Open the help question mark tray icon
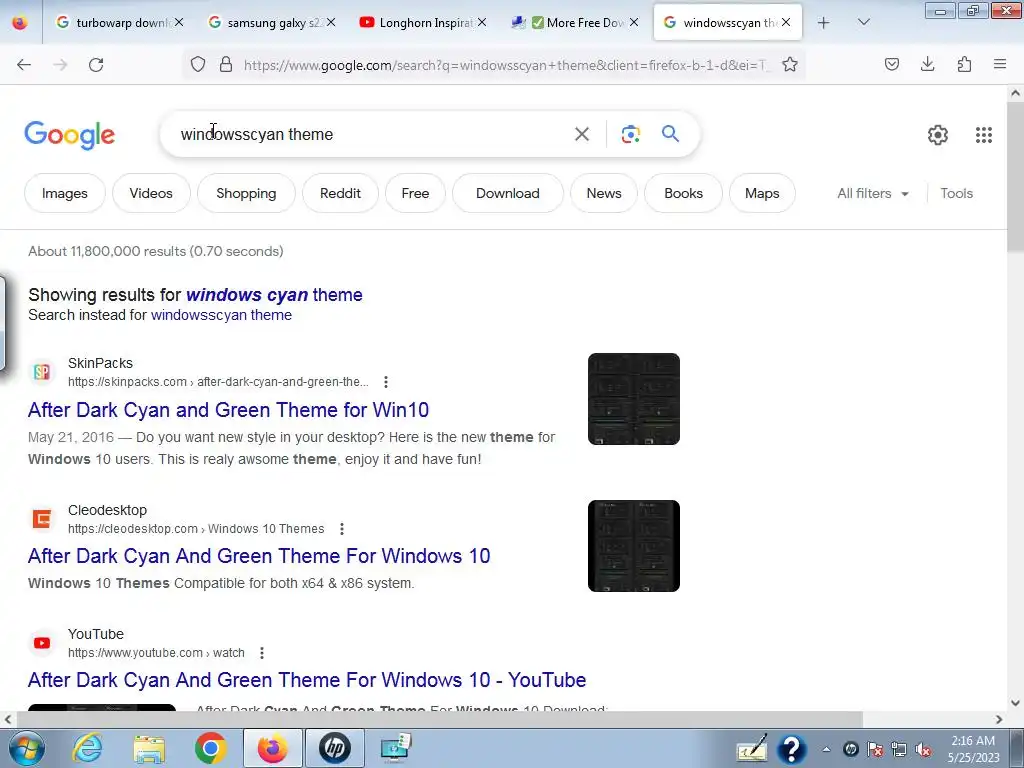1024x768 pixels. (791, 750)
